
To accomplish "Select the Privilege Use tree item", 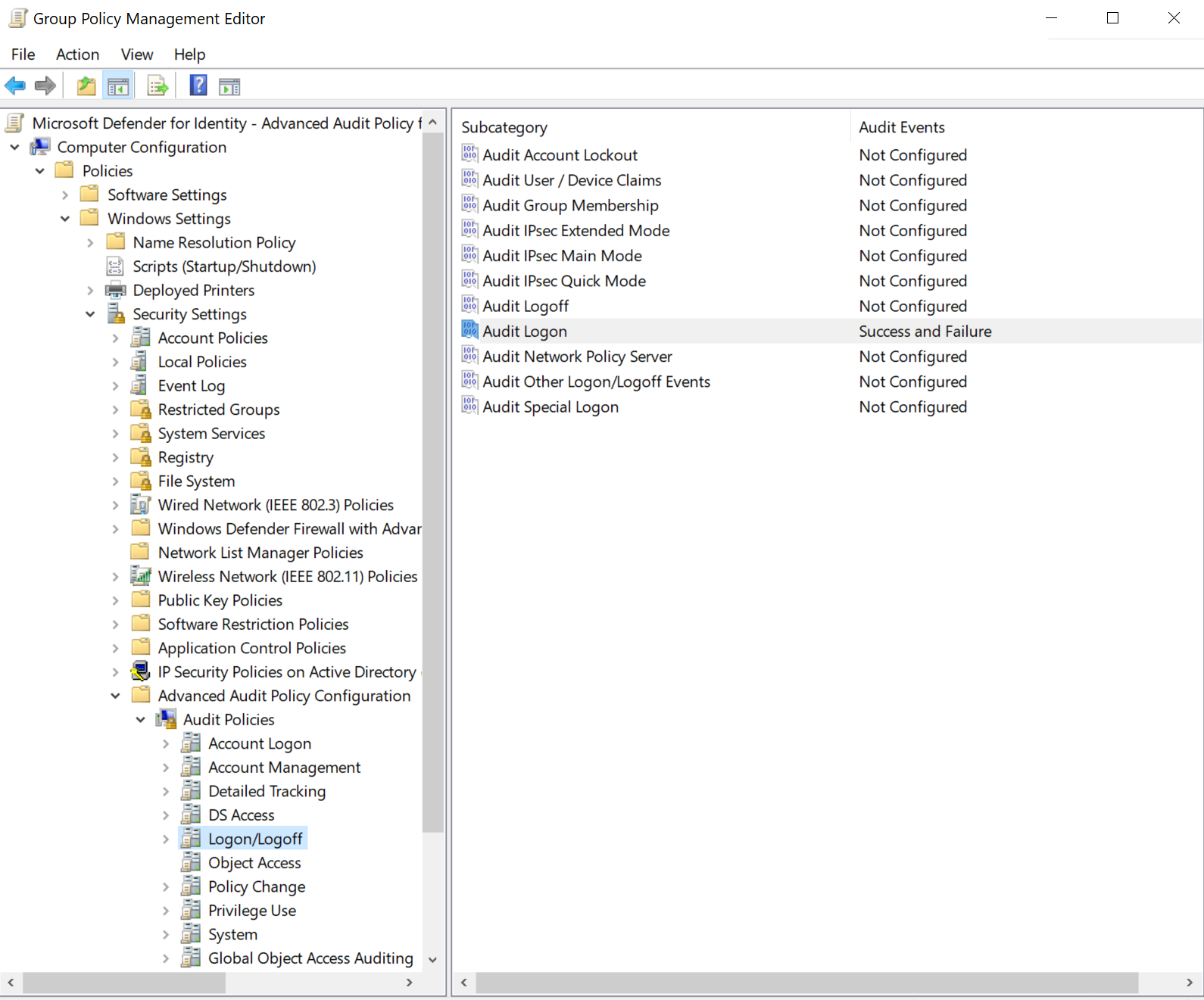I will point(252,911).
